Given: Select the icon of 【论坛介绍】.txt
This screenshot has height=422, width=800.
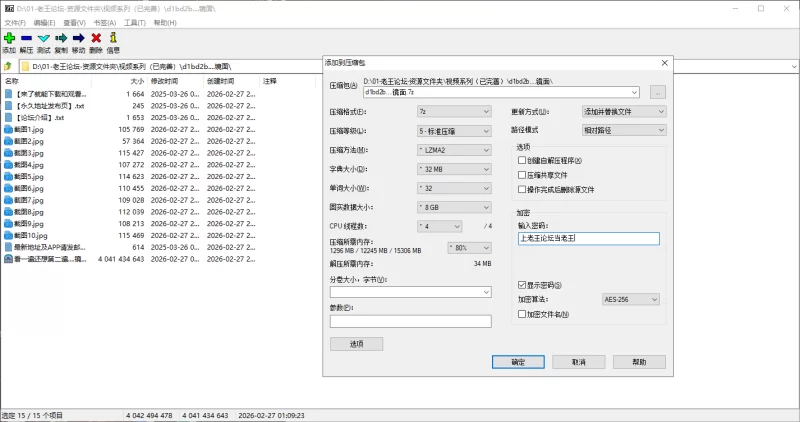Looking at the screenshot, I should 8,117.
